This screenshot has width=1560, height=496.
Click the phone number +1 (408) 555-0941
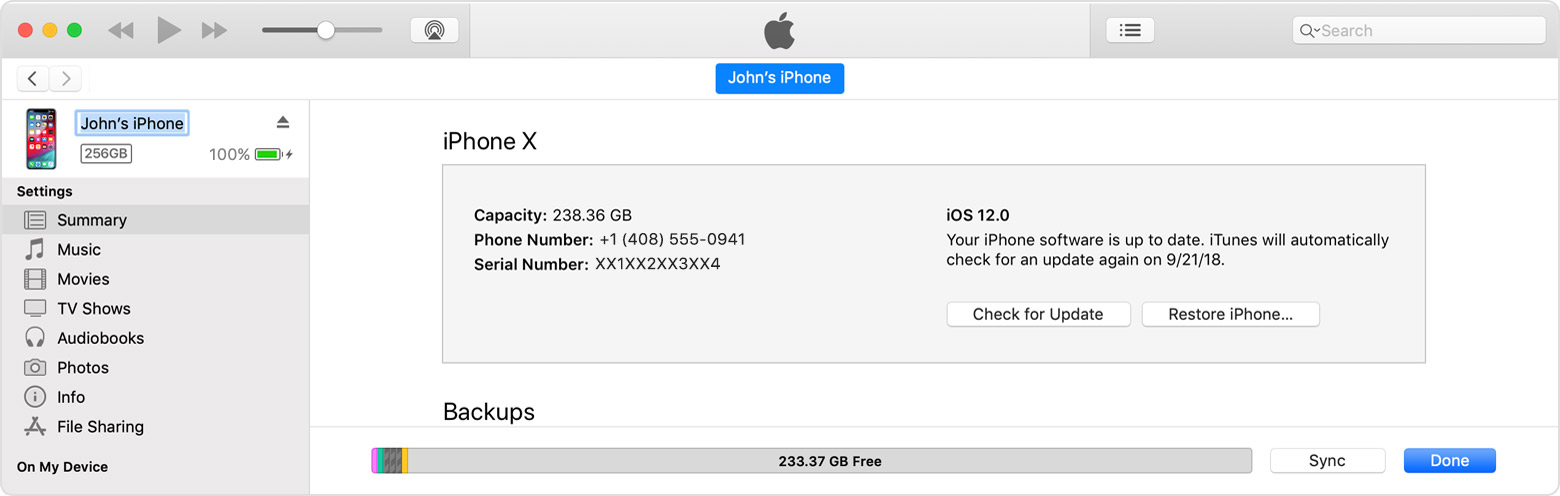[x=672, y=240]
